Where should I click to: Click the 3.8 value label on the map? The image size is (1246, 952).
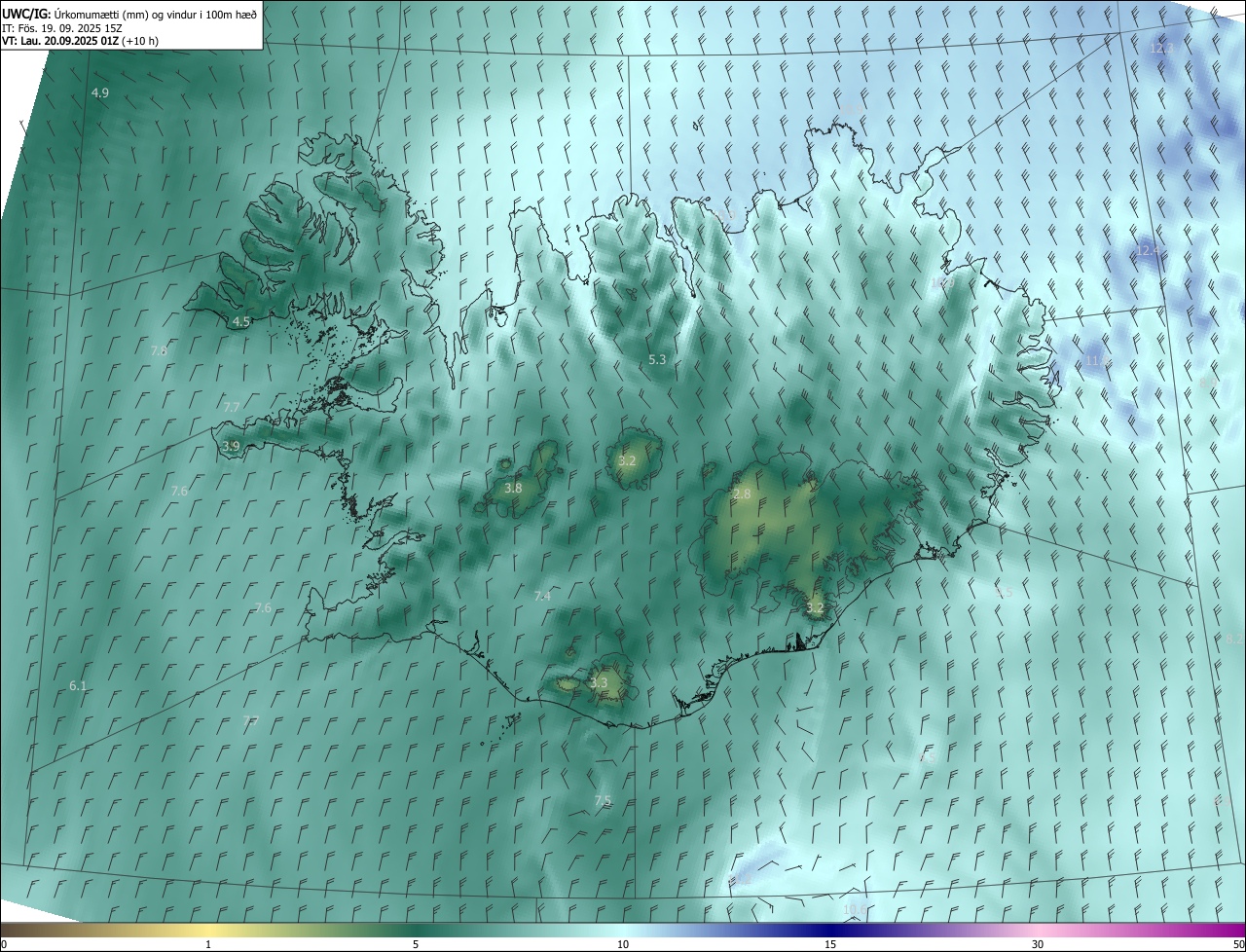click(x=513, y=489)
